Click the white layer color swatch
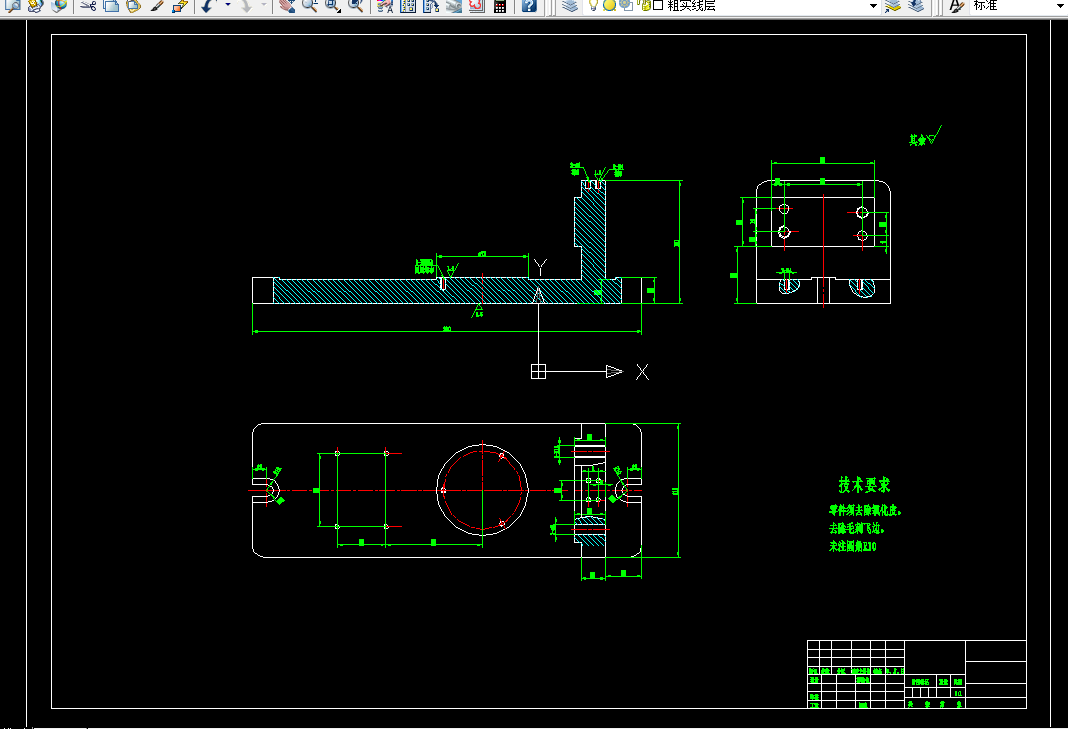This screenshot has width=1068, height=729. (658, 5)
